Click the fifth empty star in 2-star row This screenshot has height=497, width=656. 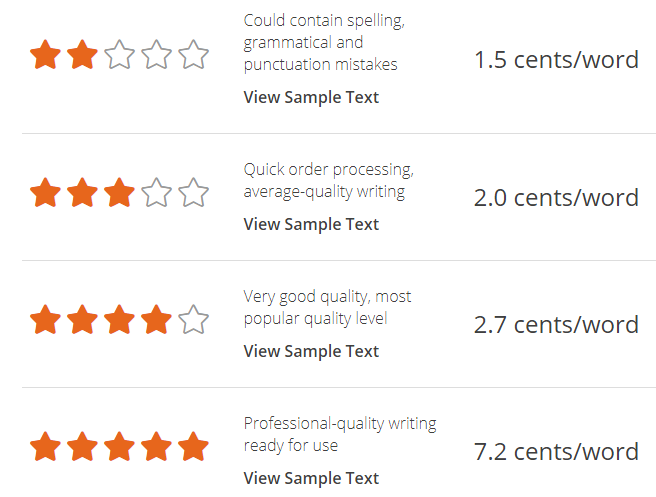(193, 54)
